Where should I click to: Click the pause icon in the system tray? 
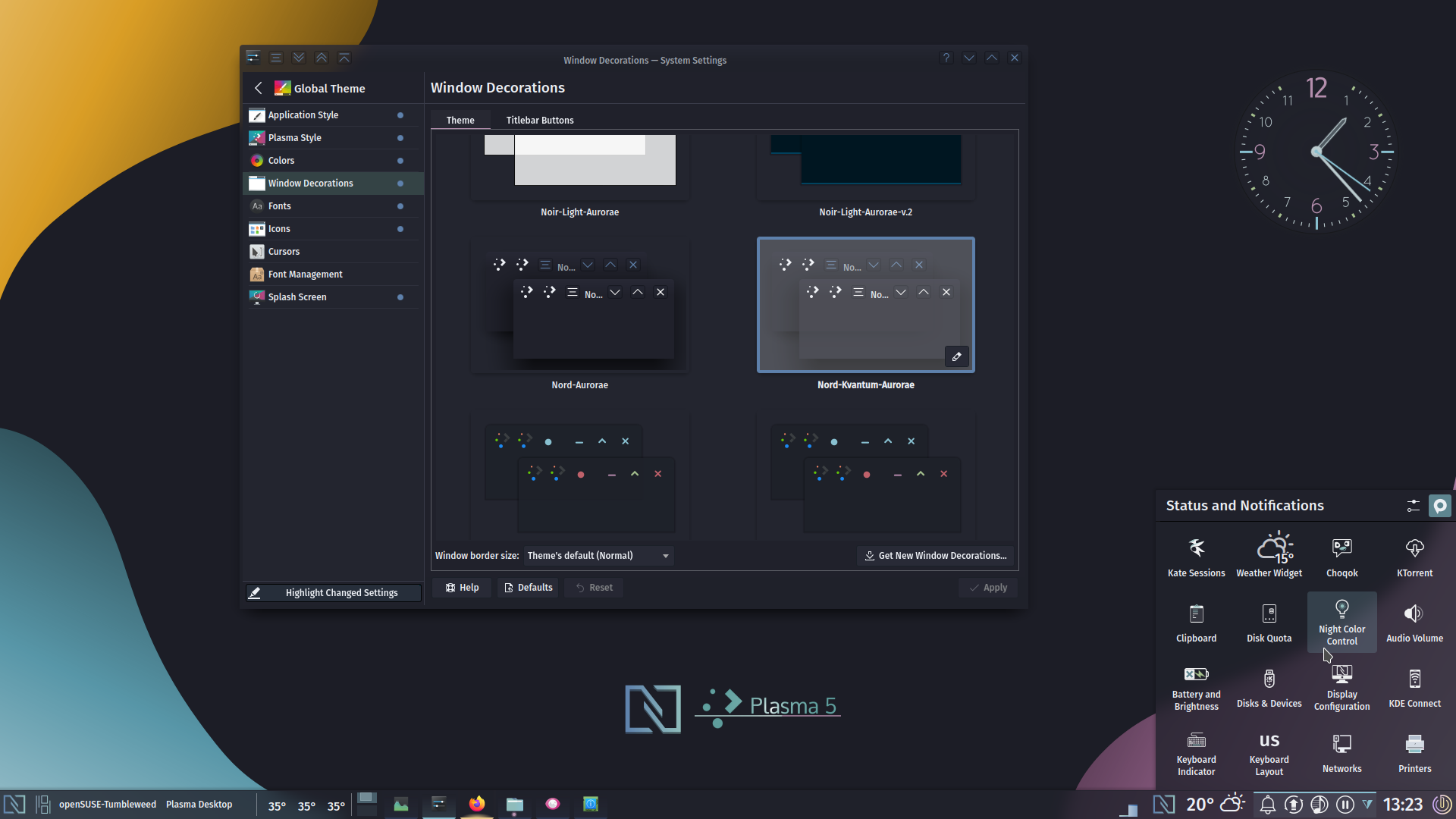(x=1345, y=805)
